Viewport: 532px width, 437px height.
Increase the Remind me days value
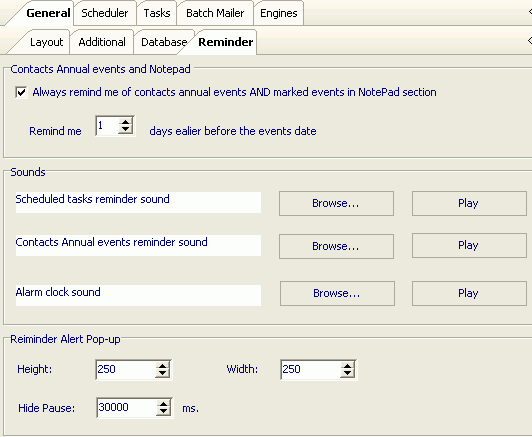[126, 122]
